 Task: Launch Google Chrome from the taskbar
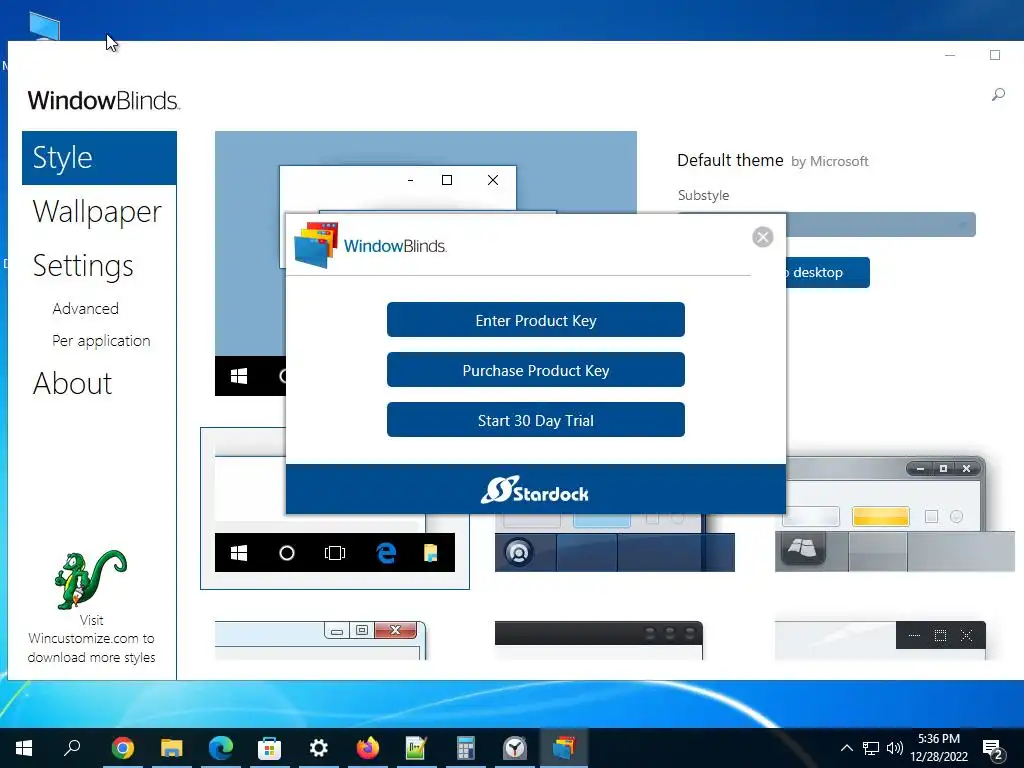coord(122,748)
